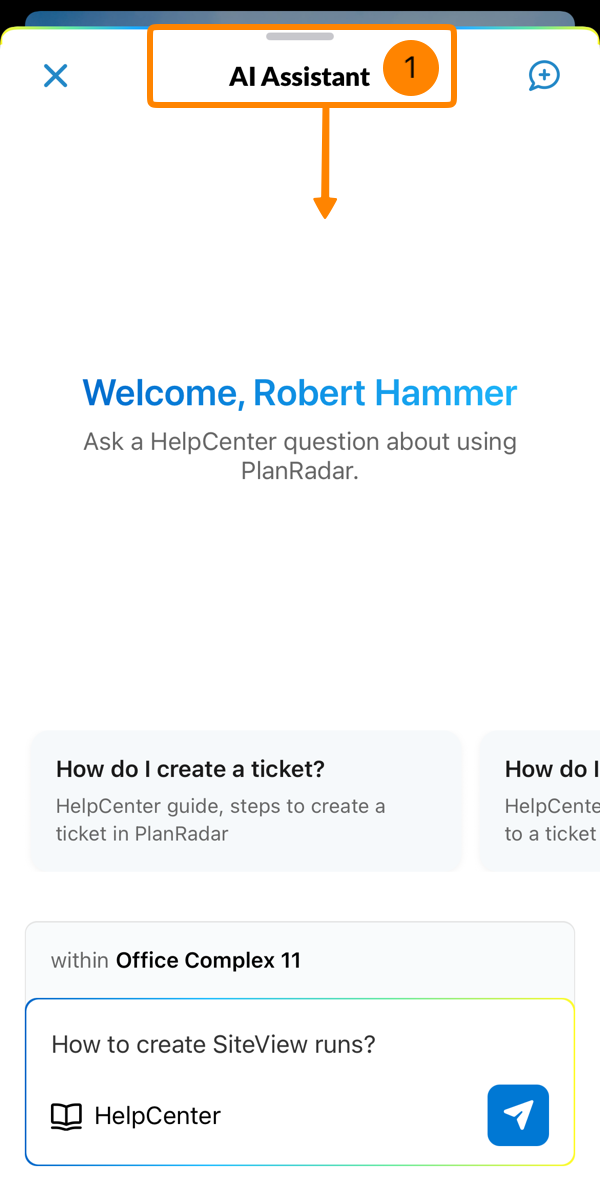
Task: Click the dimmed background strip above the sheet
Action: (x=300, y=17)
